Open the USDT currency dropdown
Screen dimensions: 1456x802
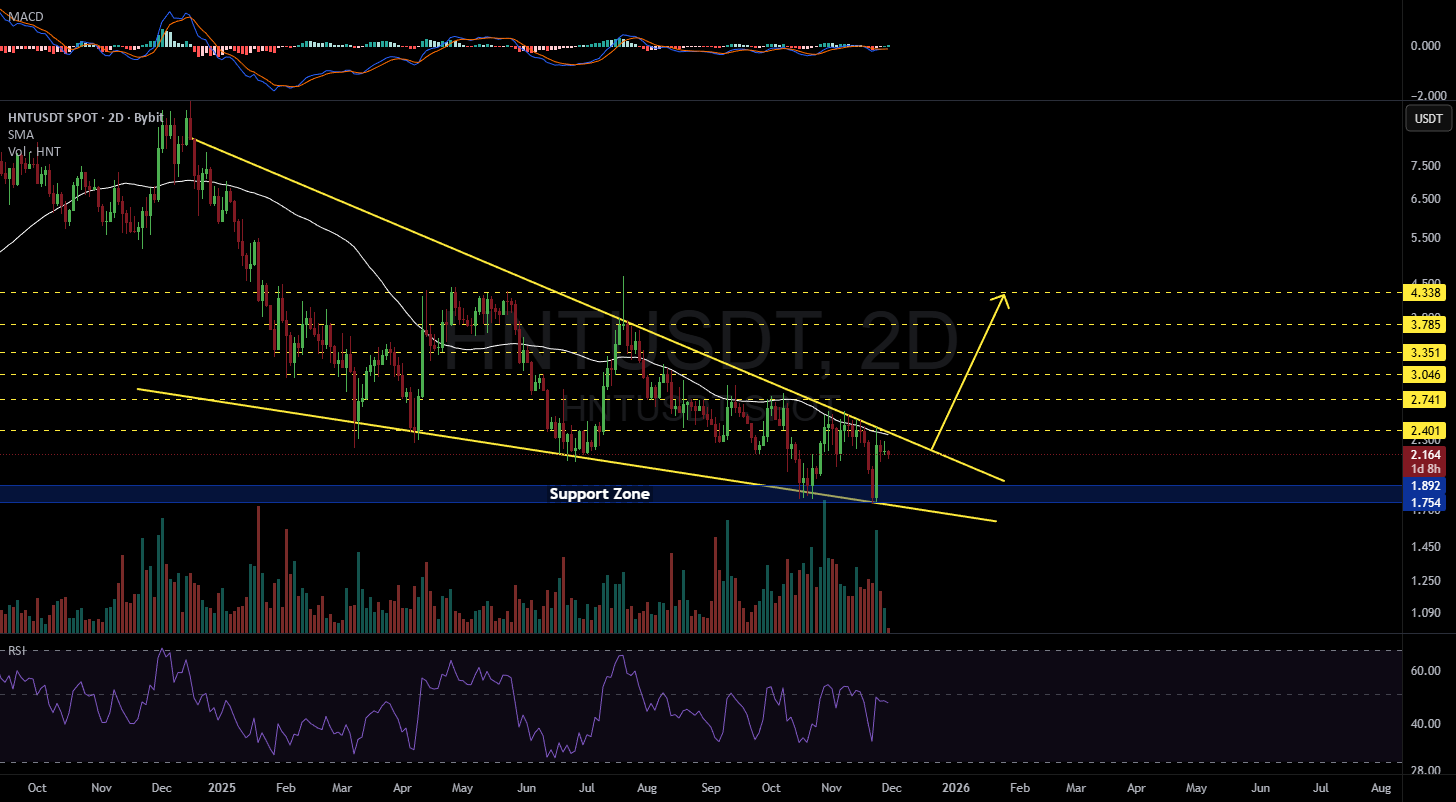point(1428,119)
